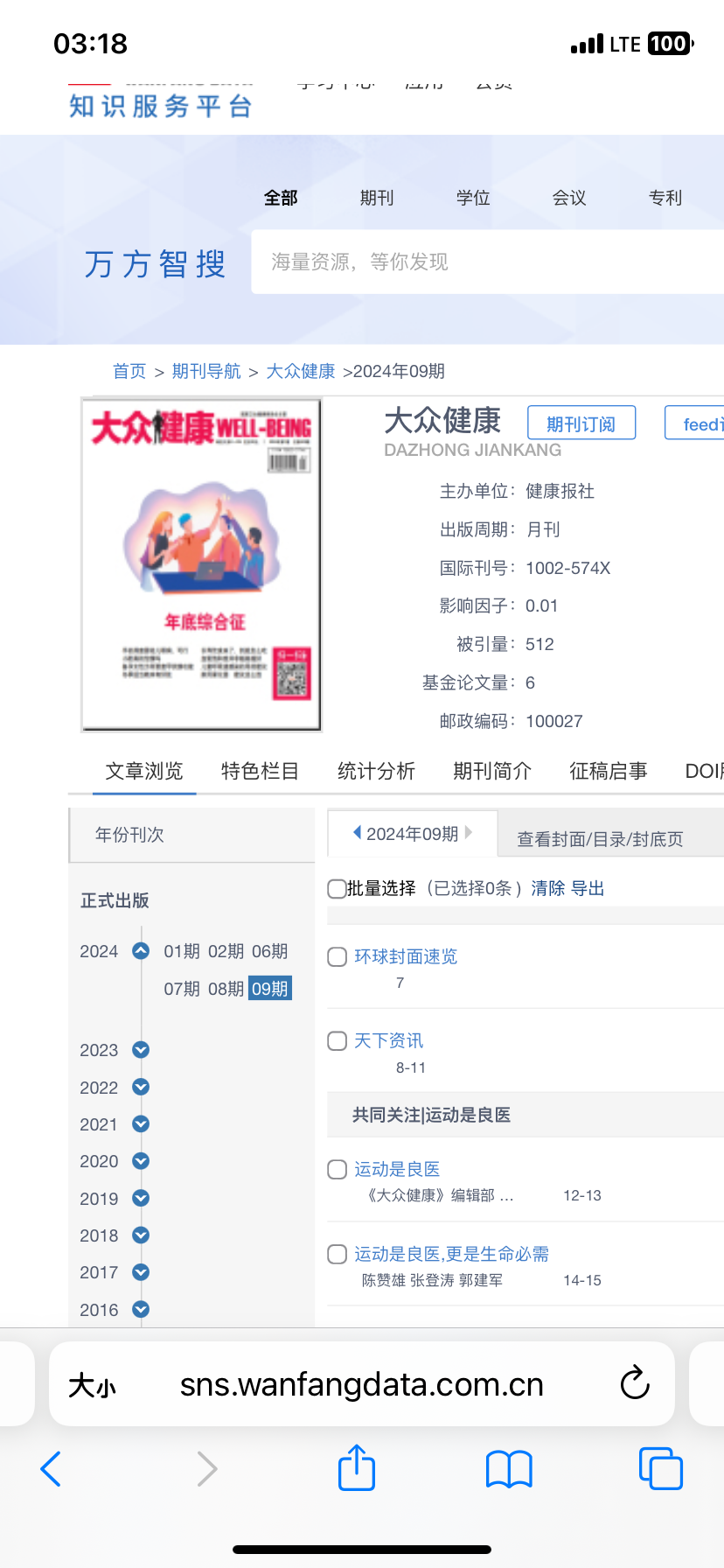Click the 期刊导航 breadcrumb link
Screen dimensions: 724x1568
[x=206, y=371]
